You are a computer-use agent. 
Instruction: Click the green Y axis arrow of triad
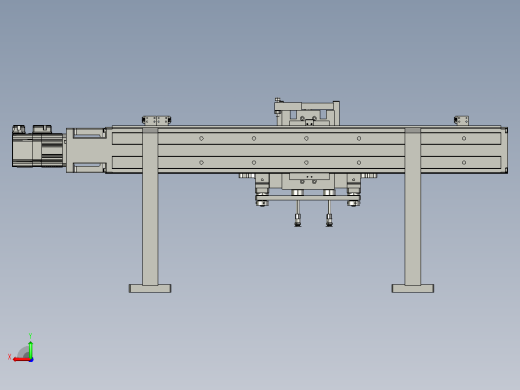point(30,349)
